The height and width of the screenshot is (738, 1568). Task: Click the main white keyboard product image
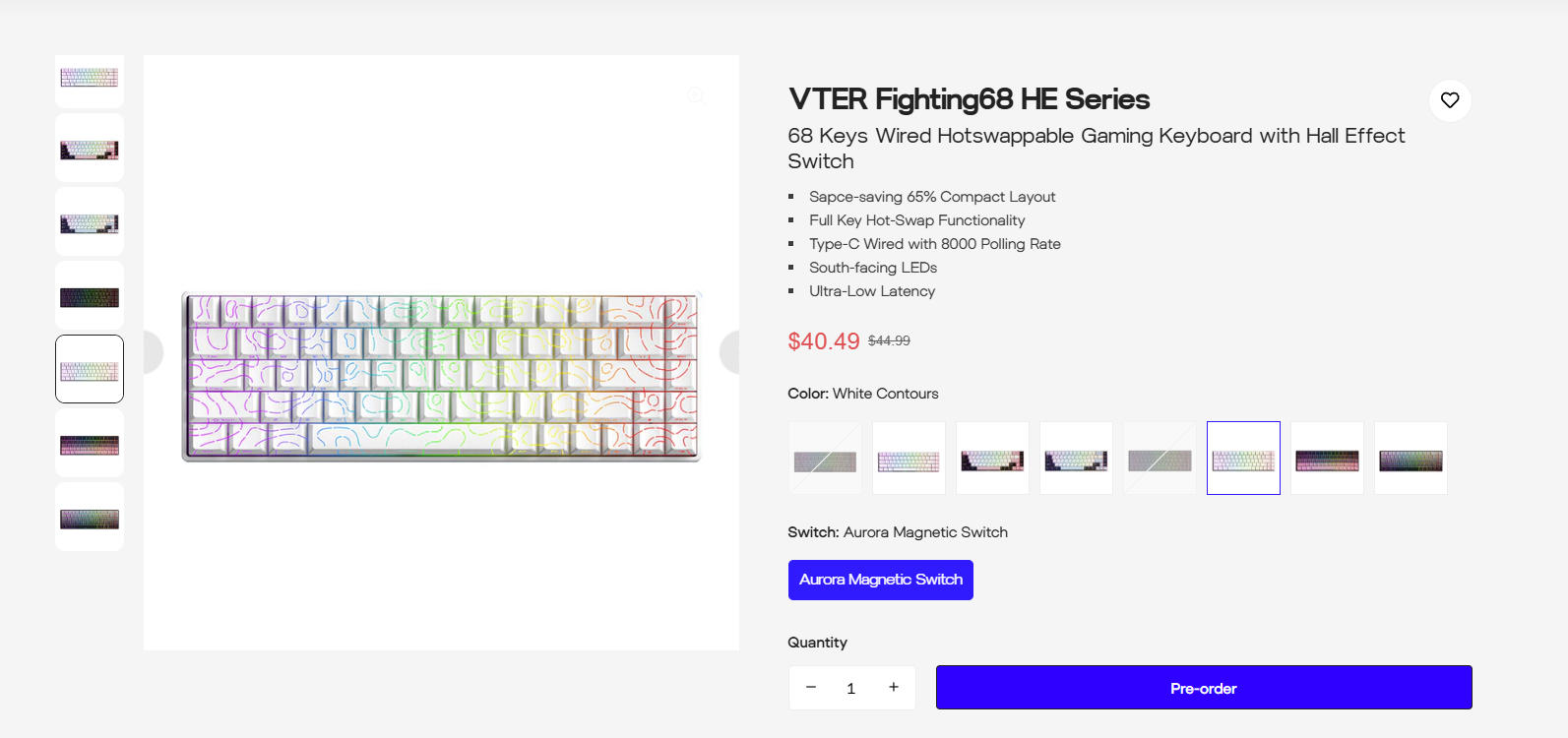pyautogui.click(x=441, y=376)
